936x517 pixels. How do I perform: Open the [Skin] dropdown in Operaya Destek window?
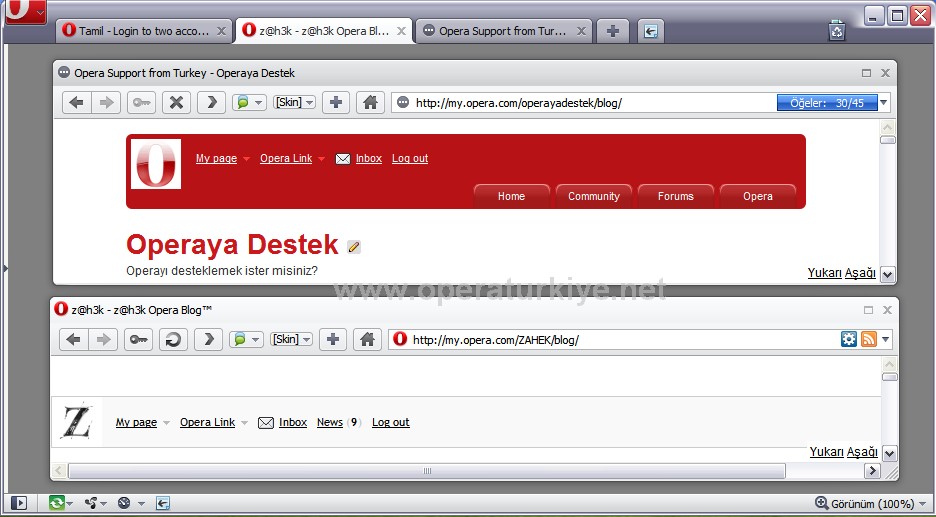coord(294,102)
